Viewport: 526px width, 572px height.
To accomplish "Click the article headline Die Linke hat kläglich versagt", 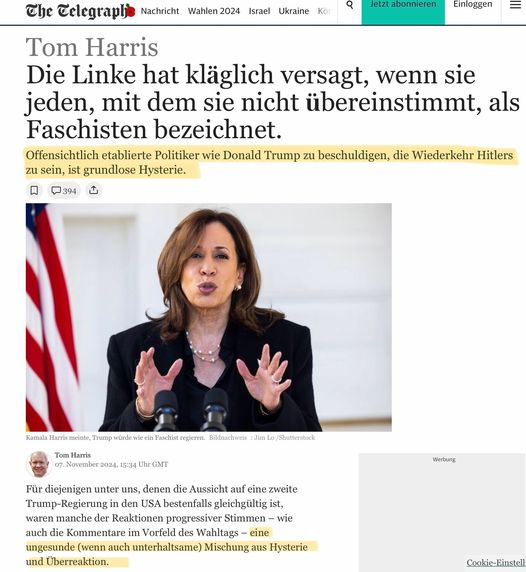I will click(x=273, y=102).
